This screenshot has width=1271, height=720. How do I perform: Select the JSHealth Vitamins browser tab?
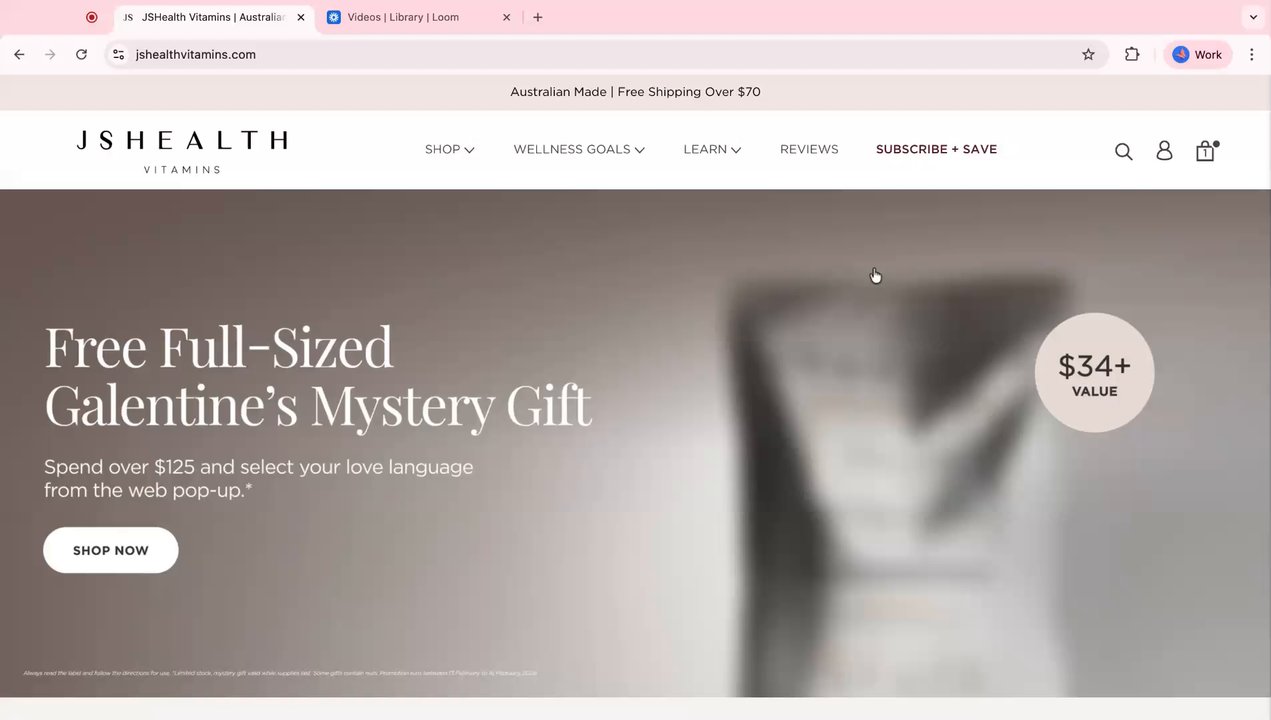click(213, 17)
